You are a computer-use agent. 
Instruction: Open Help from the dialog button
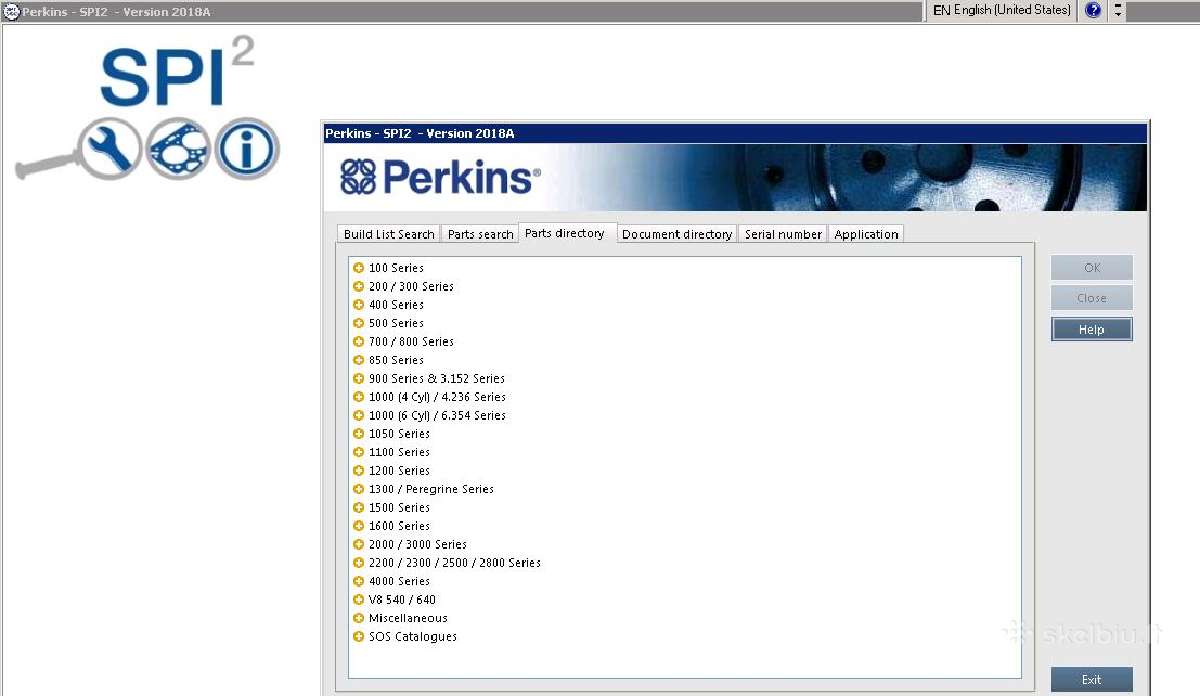coord(1092,329)
